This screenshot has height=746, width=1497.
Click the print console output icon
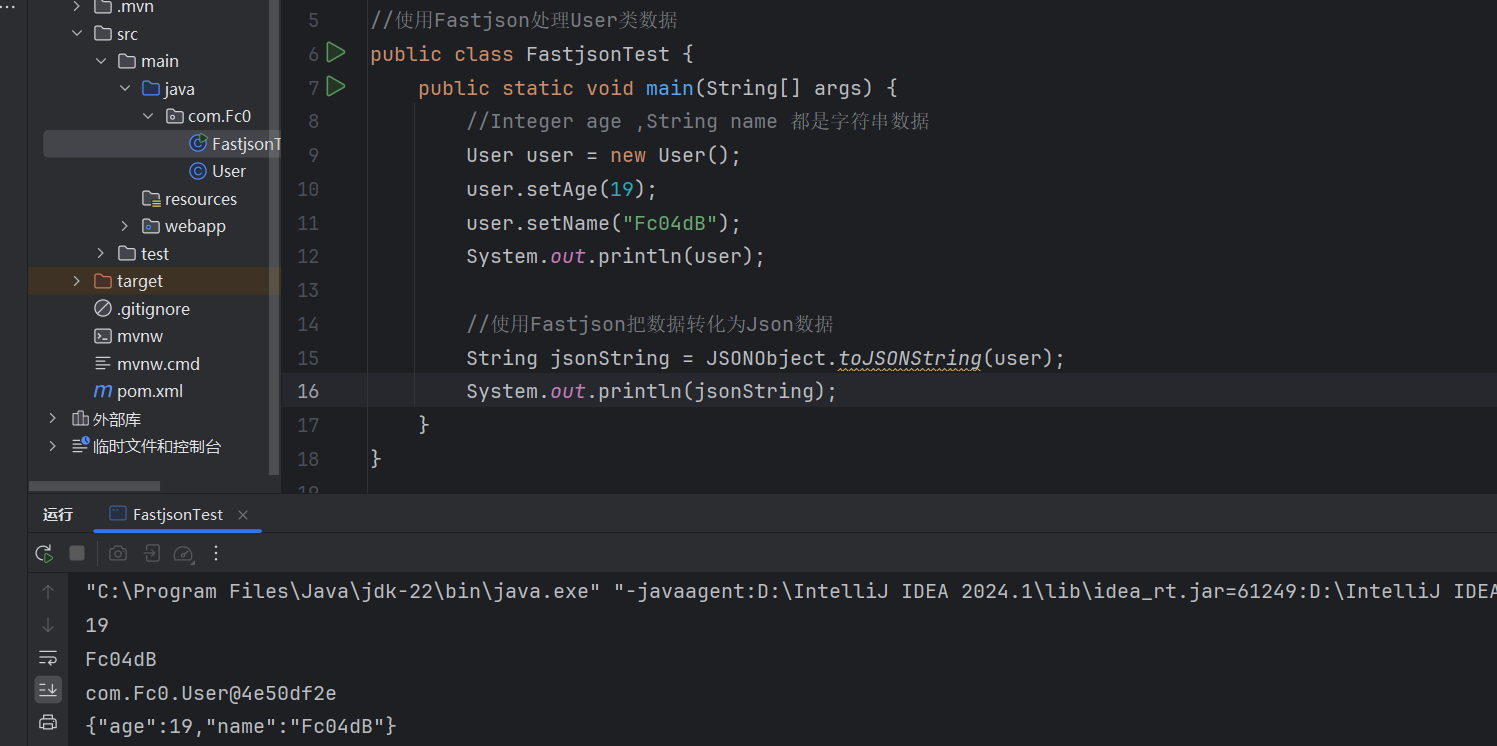tap(47, 722)
